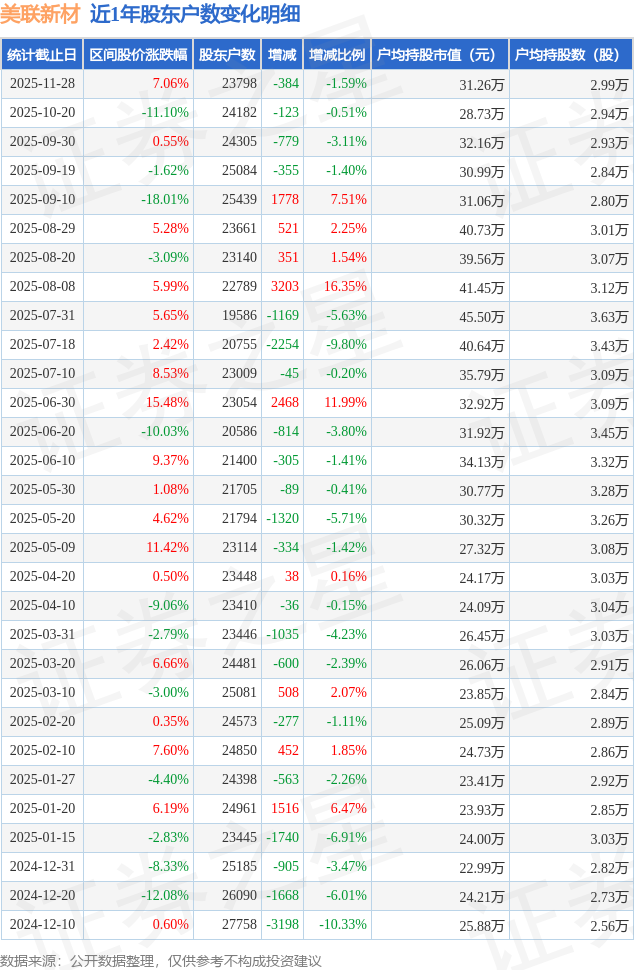This screenshot has width=634, height=970.
Task: Select the 统计截止日 column header
Action: tap(42, 55)
